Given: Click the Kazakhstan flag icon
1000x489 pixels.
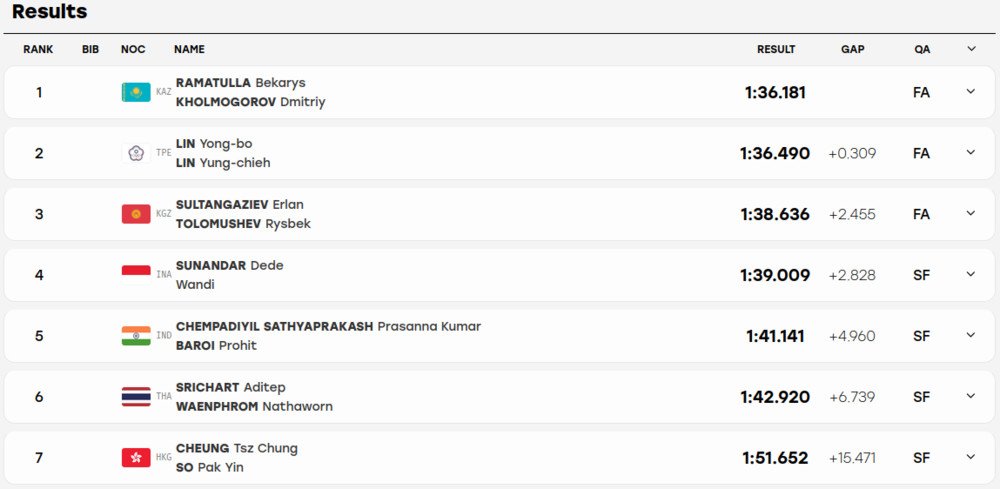Looking at the screenshot, I should [136, 92].
